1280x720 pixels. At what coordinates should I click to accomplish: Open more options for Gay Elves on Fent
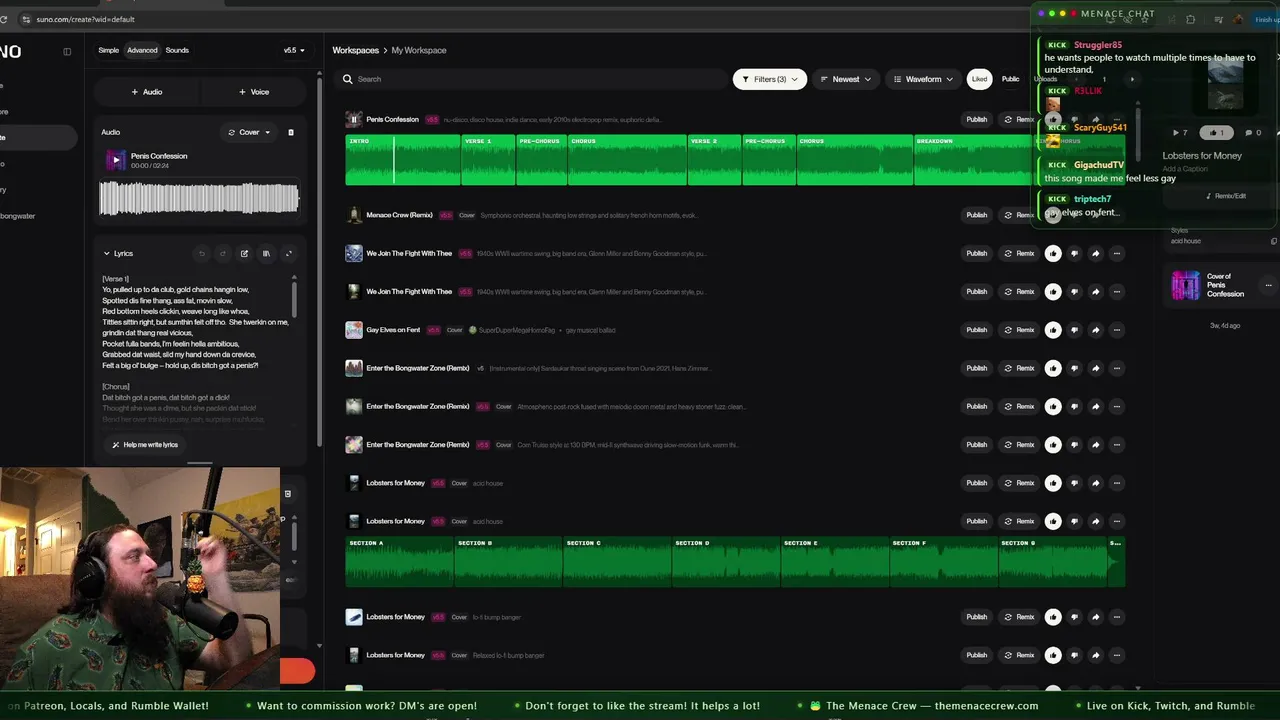point(1116,330)
